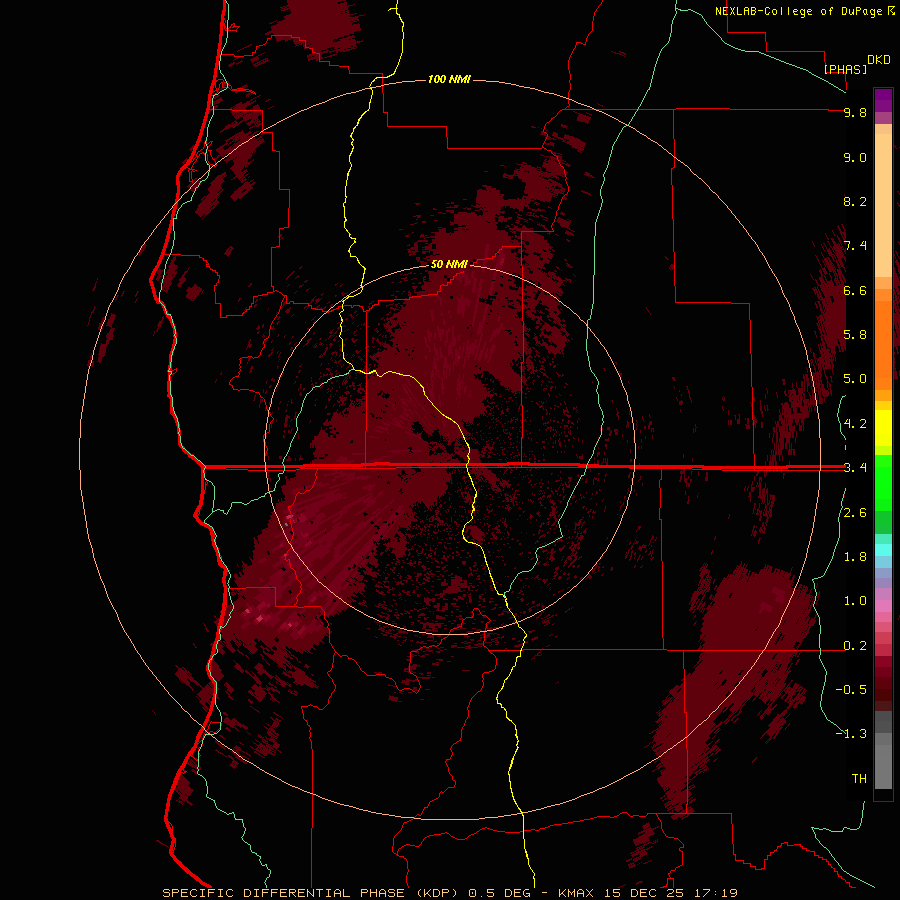Click the pink color bar segment beside 1.0
The width and height of the screenshot is (900, 900).
(x=883, y=605)
